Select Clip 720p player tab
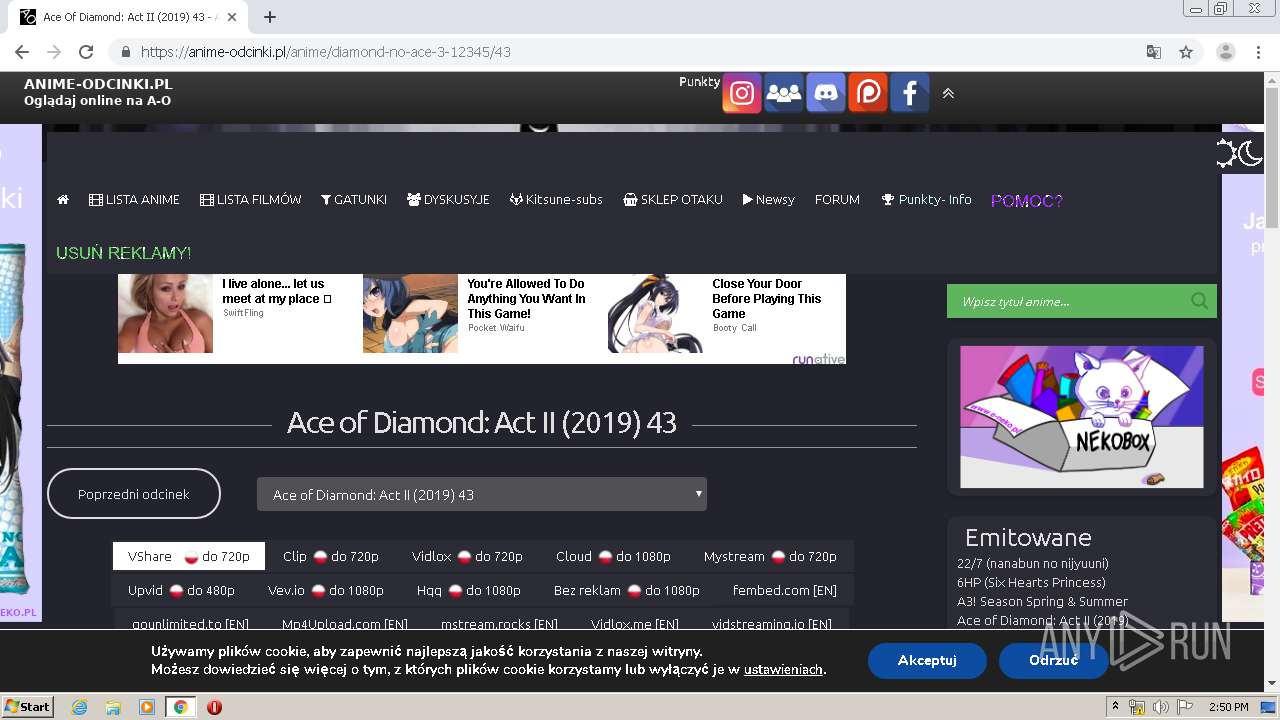This screenshot has height=720, width=1280. 331,556
